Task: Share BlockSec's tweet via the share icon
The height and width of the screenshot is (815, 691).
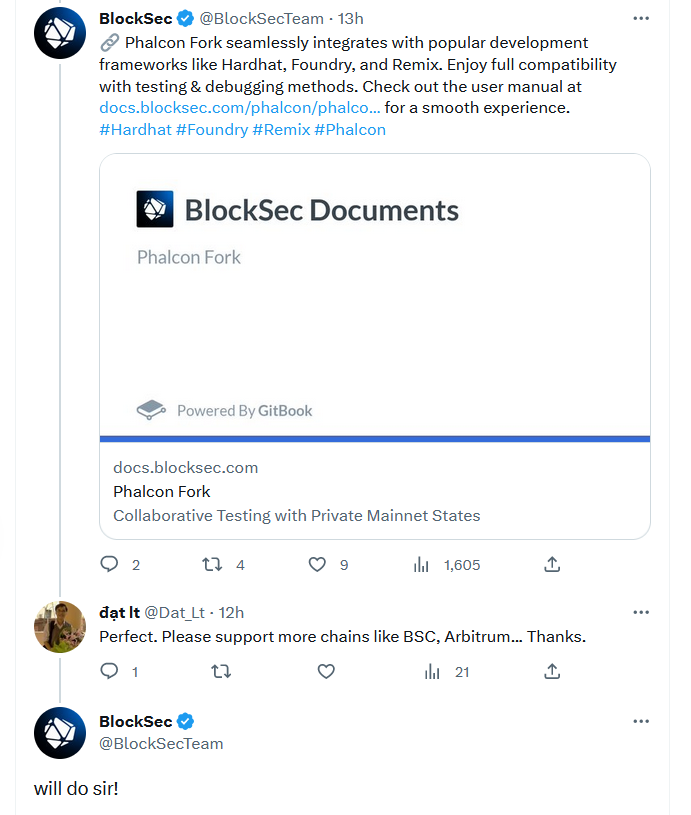Action: pos(551,564)
